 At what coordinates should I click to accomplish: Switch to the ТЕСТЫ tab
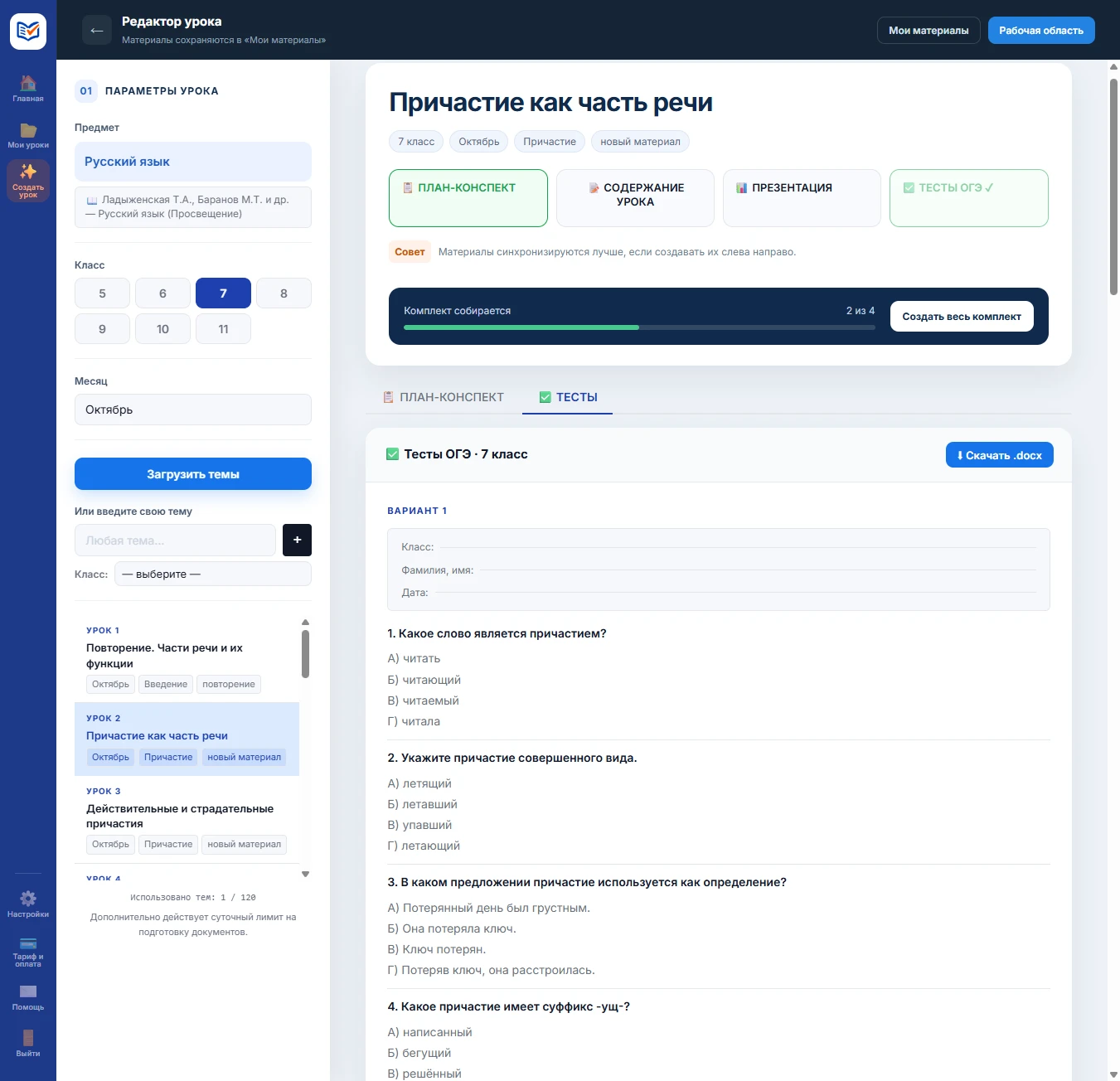(568, 397)
